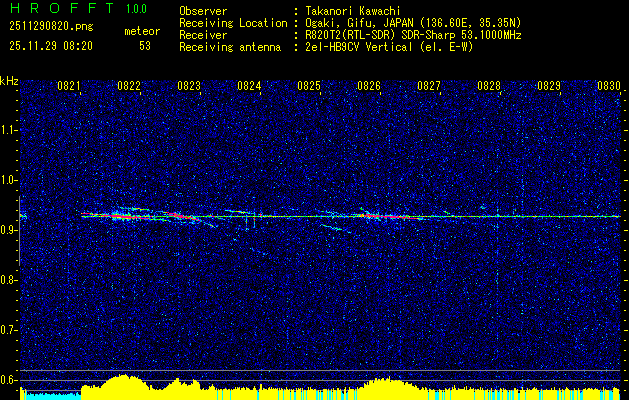Image resolution: width=629 pixels, height=400 pixels.
Task: Click the 0823 time marker
Action: pyautogui.click(x=189, y=86)
